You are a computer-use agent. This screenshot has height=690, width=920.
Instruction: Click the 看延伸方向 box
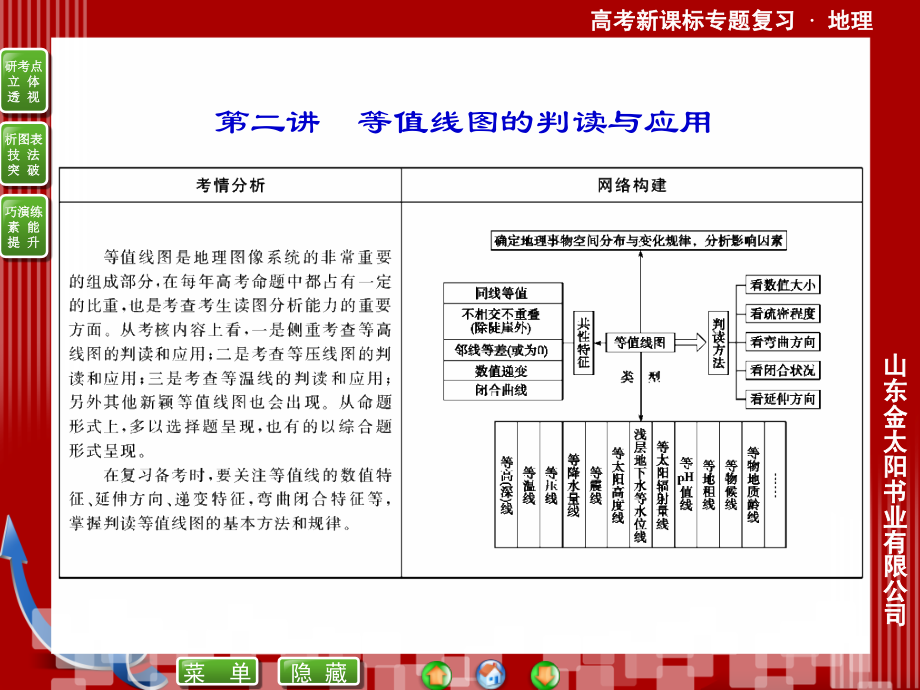785,399
